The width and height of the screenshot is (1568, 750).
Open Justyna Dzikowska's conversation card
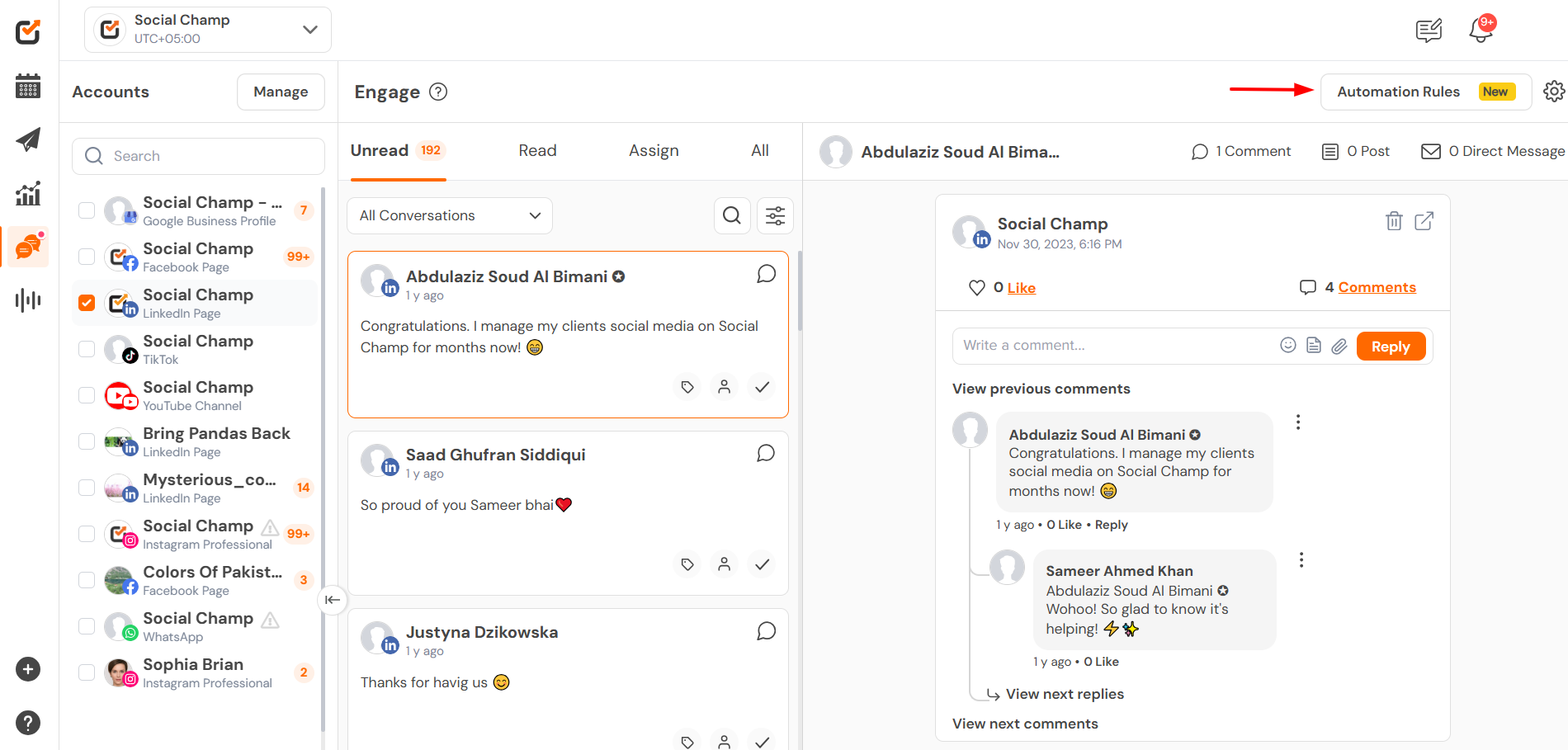pyautogui.click(x=568, y=679)
